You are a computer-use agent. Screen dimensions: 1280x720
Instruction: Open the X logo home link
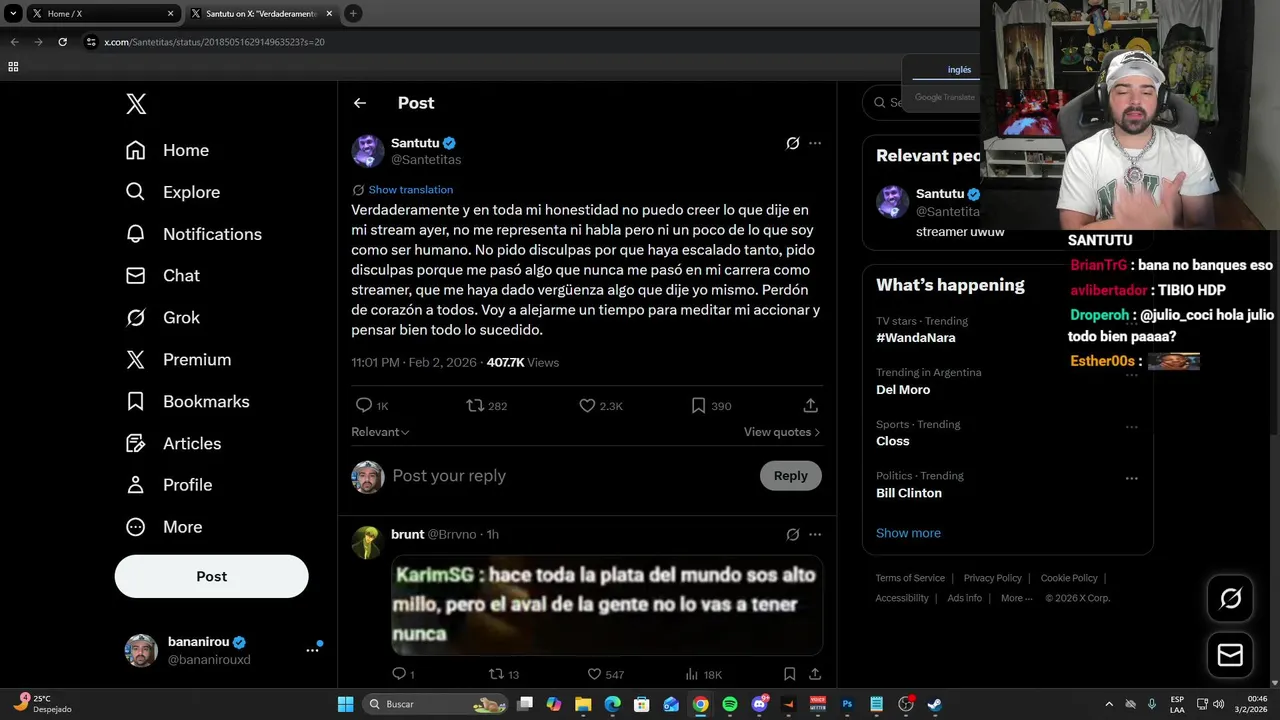click(x=136, y=103)
